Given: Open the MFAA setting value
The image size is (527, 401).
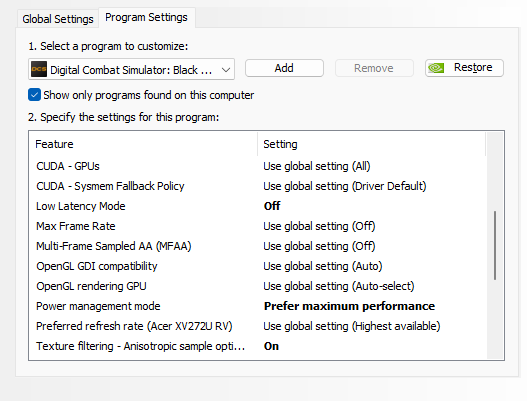Looking at the screenshot, I should coord(319,246).
